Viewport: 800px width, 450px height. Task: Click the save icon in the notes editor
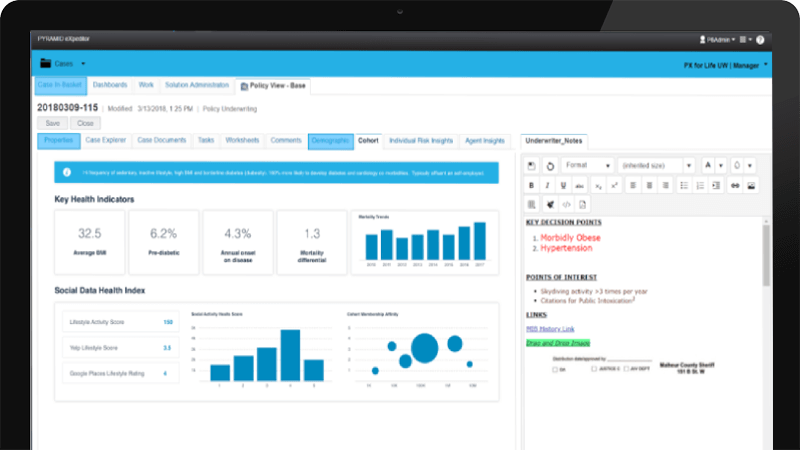[532, 166]
